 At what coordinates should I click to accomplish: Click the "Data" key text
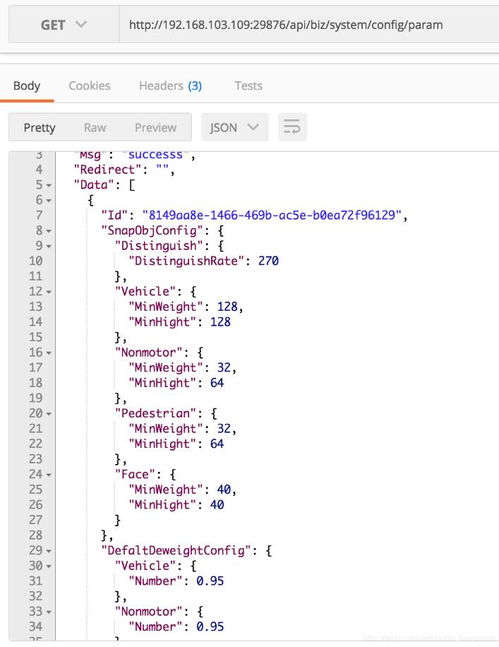(x=94, y=185)
